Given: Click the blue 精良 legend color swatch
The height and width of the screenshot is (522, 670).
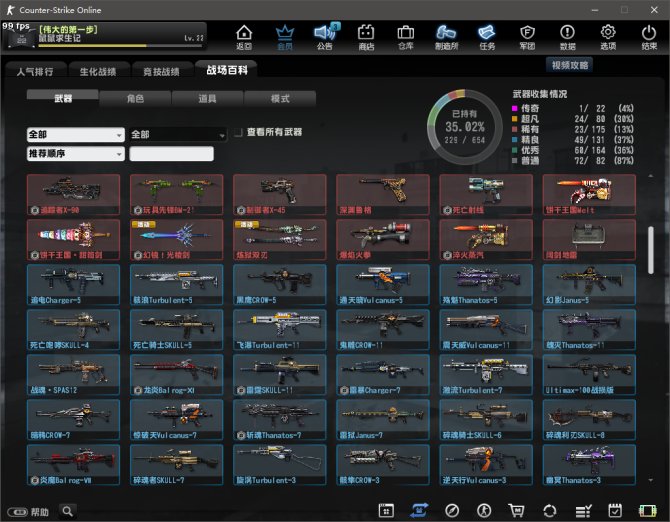Looking at the screenshot, I should coord(514,140).
